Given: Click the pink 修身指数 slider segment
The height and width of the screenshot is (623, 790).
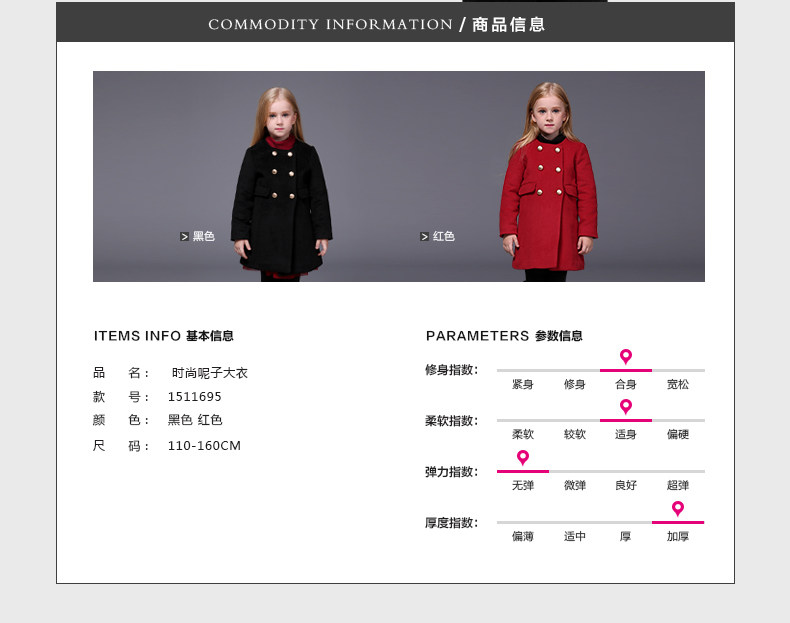Looking at the screenshot, I should 626,370.
